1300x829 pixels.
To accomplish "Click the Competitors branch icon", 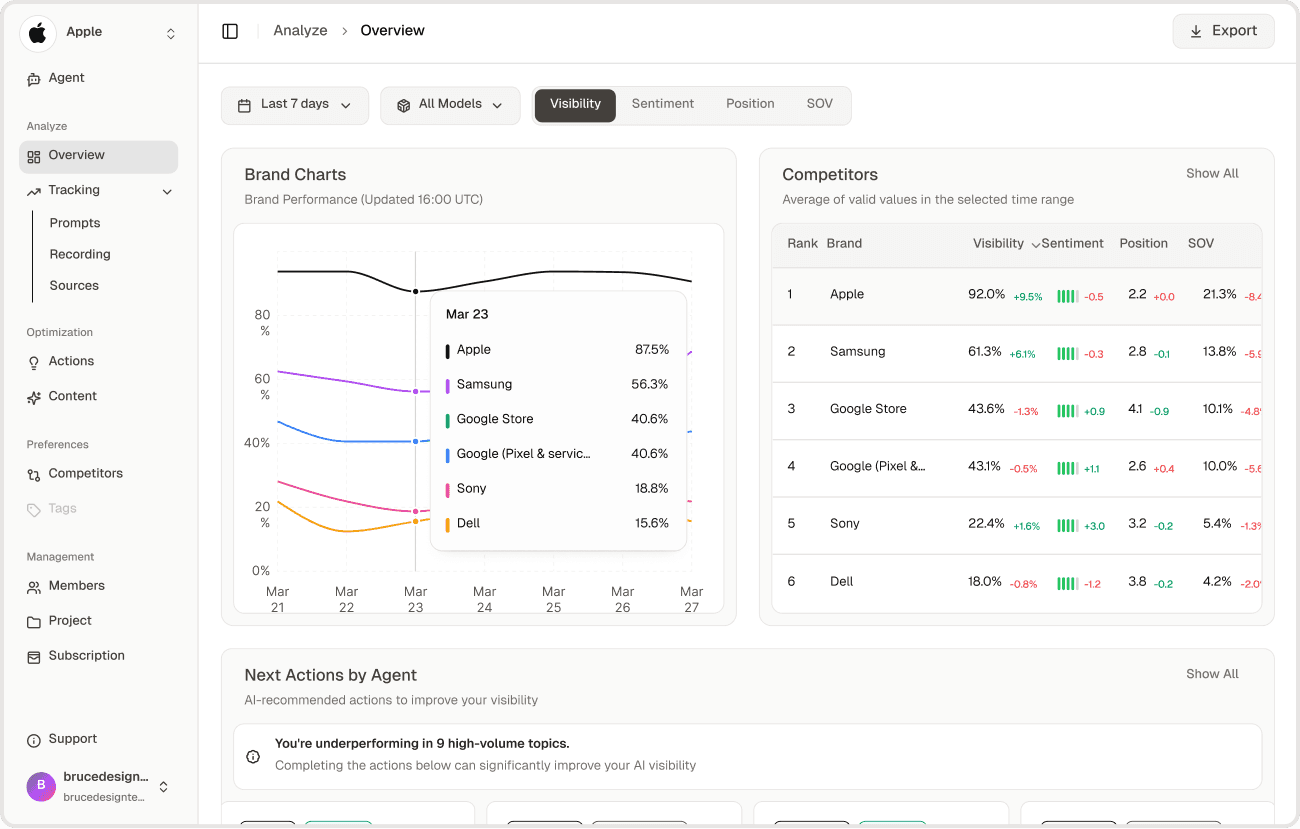I will (34, 474).
